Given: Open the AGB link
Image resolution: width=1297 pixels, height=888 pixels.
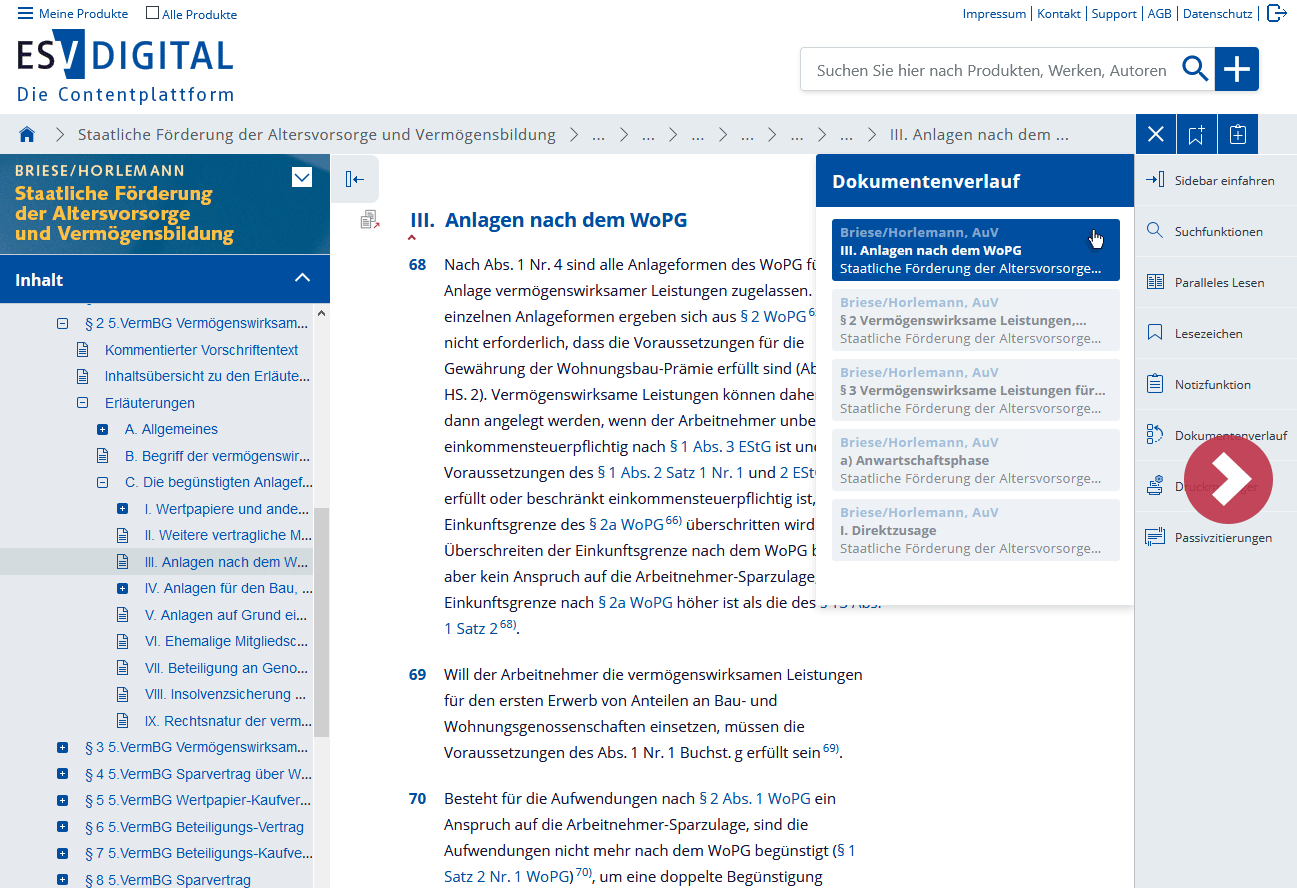Looking at the screenshot, I should click(1159, 14).
